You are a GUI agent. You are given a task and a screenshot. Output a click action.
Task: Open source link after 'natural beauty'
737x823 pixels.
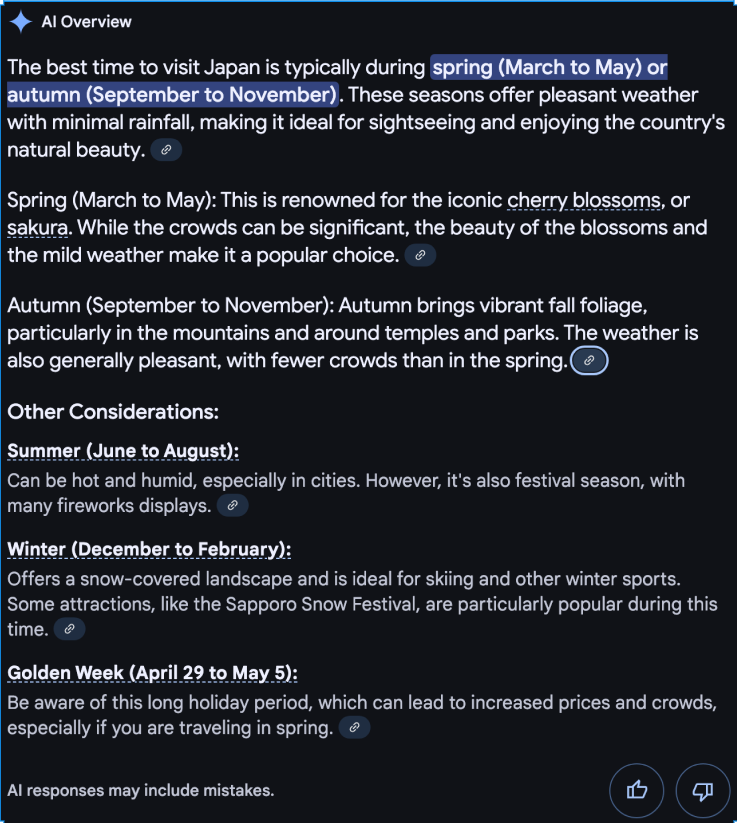(166, 150)
